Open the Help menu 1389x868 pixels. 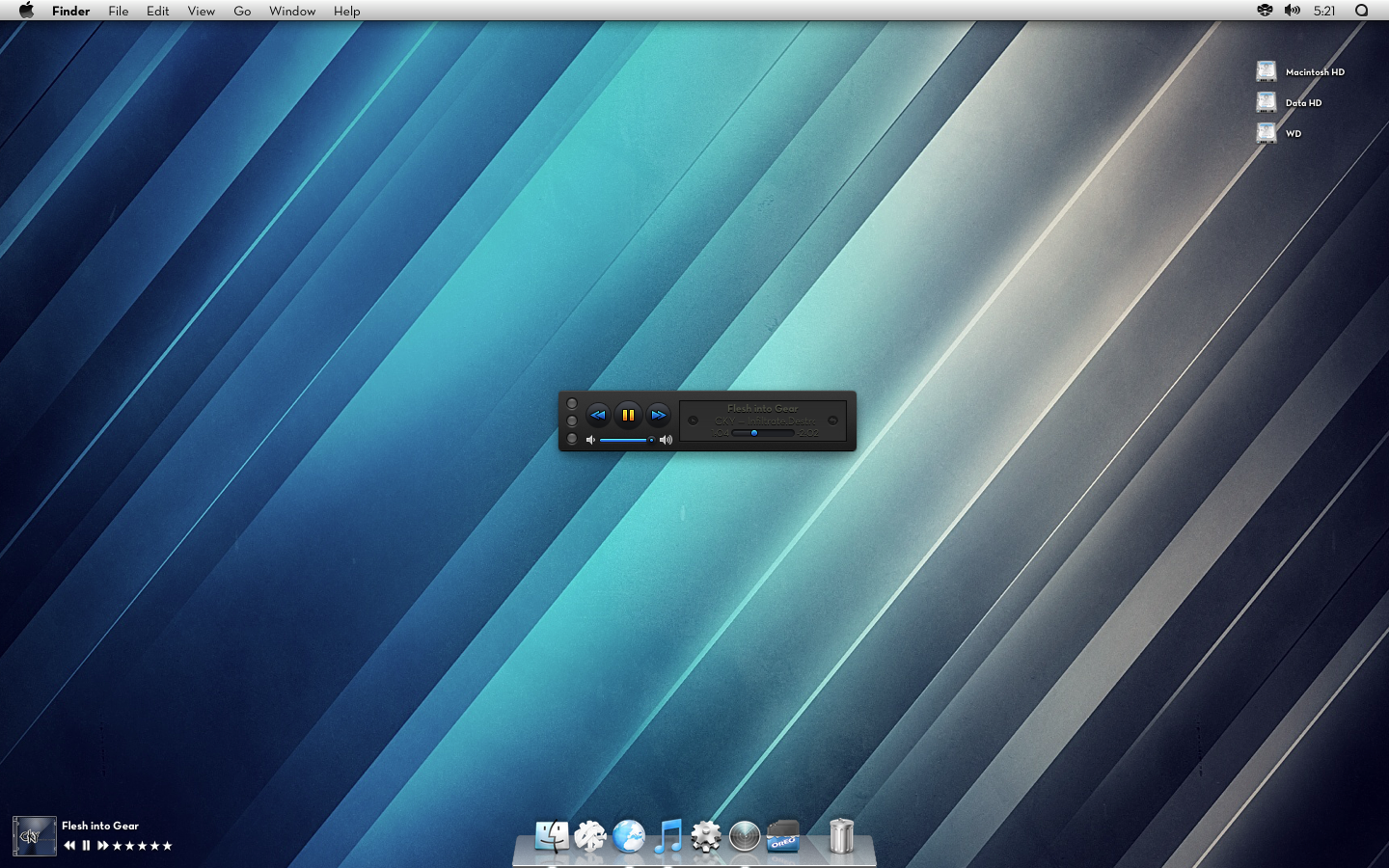point(347,11)
